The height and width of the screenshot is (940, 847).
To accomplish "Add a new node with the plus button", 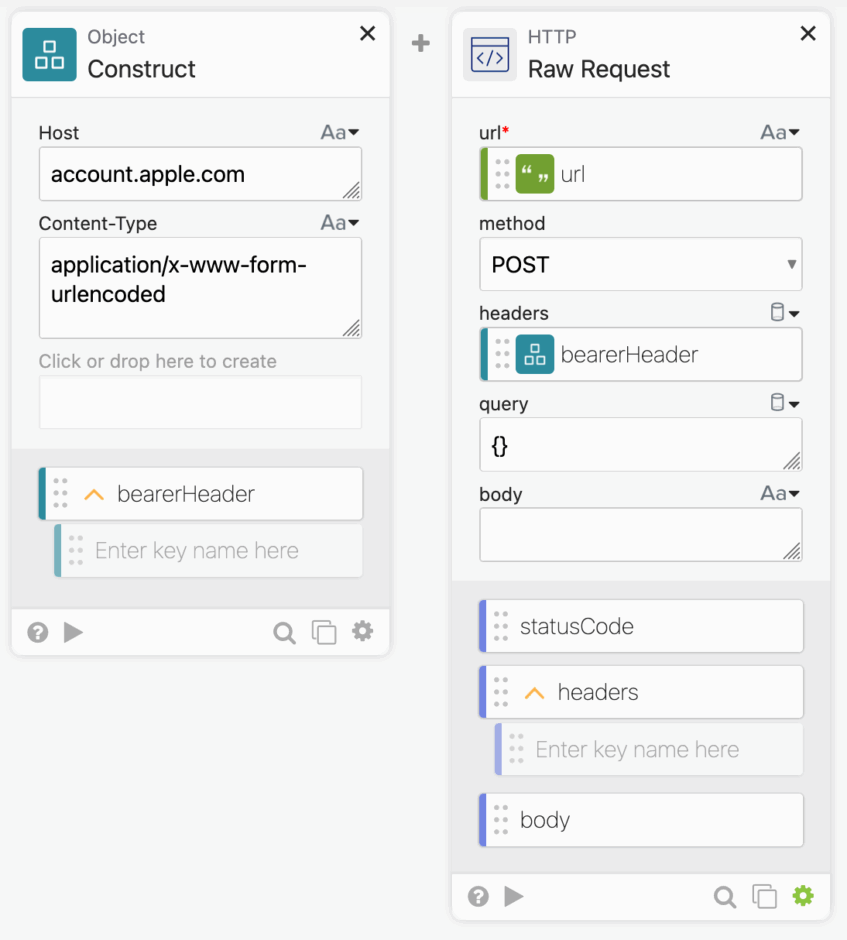I will click(x=420, y=42).
